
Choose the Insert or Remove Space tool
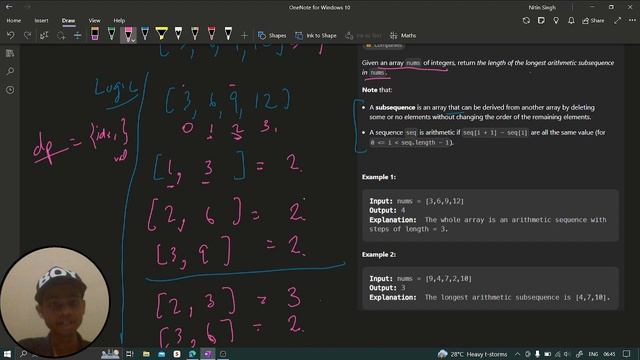pos(78,36)
